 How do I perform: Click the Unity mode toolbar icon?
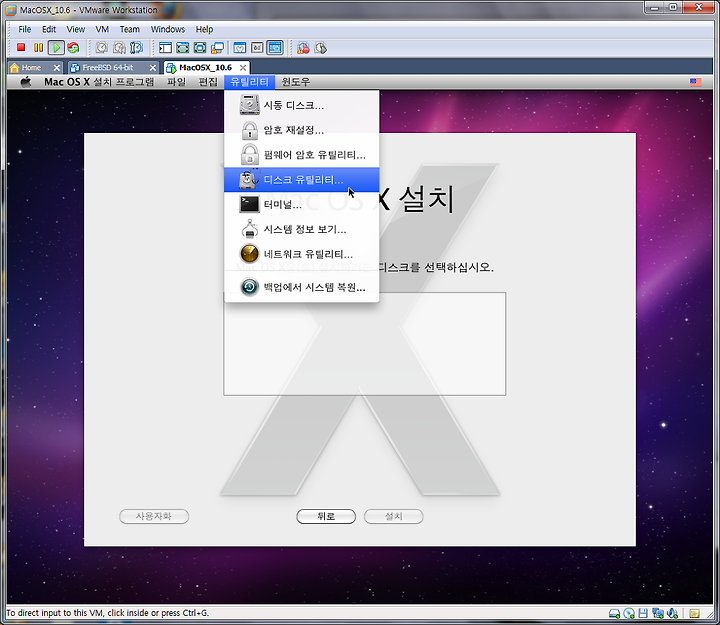pos(217,47)
